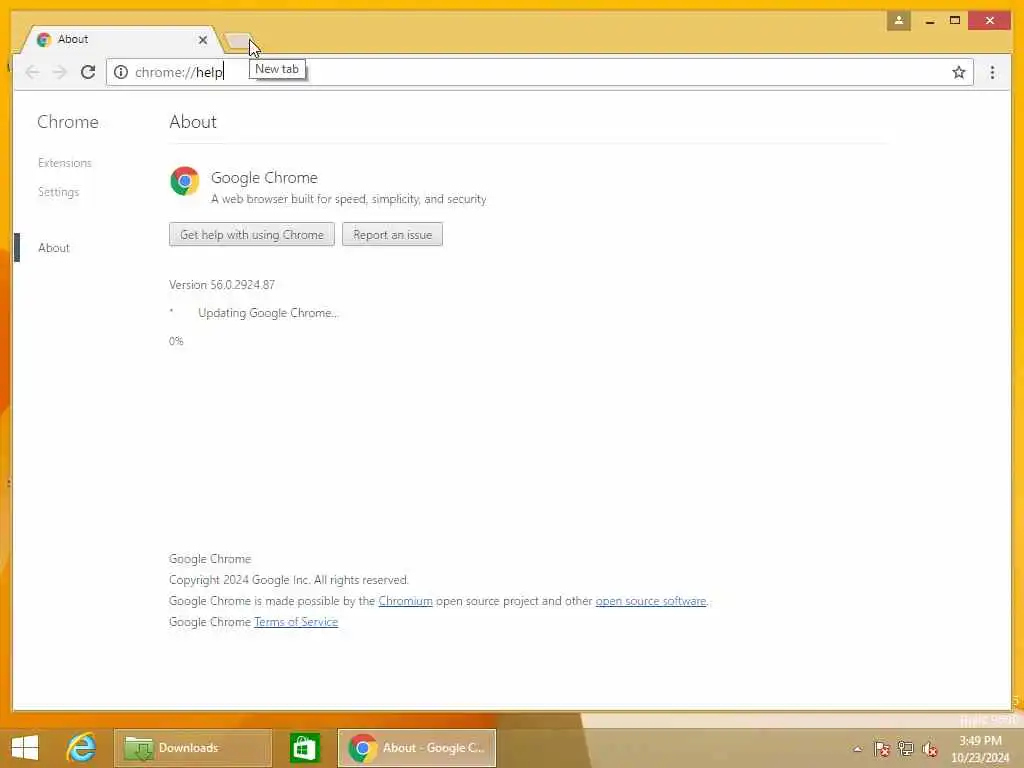Click the About page heading
The height and width of the screenshot is (768, 1024).
tap(193, 122)
